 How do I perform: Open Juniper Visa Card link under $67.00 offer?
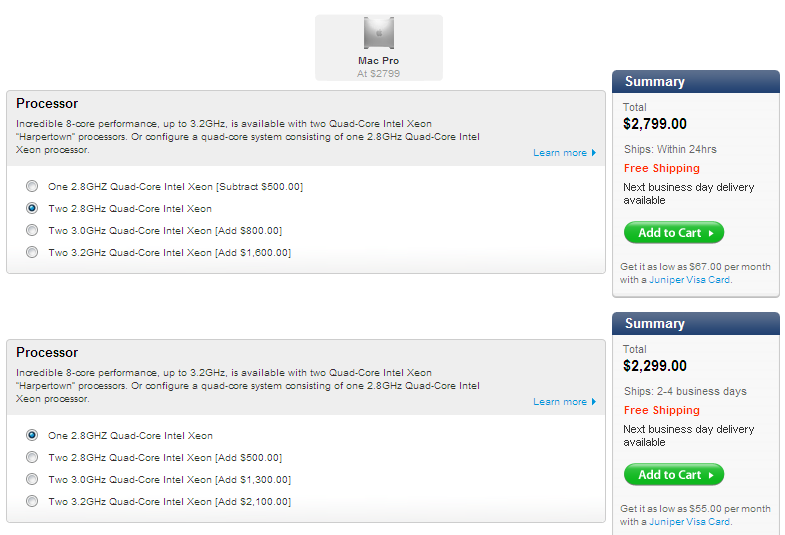[x=689, y=280]
